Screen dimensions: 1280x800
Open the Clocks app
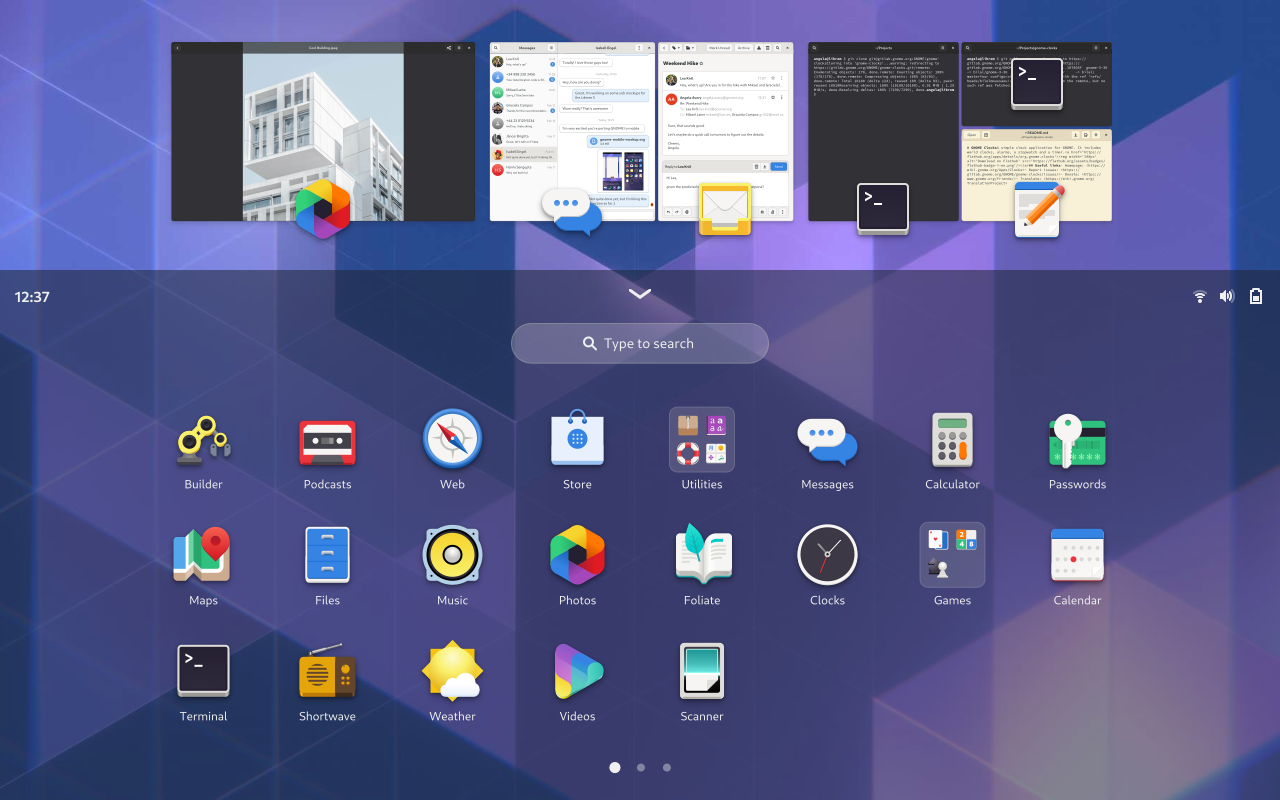coord(827,556)
